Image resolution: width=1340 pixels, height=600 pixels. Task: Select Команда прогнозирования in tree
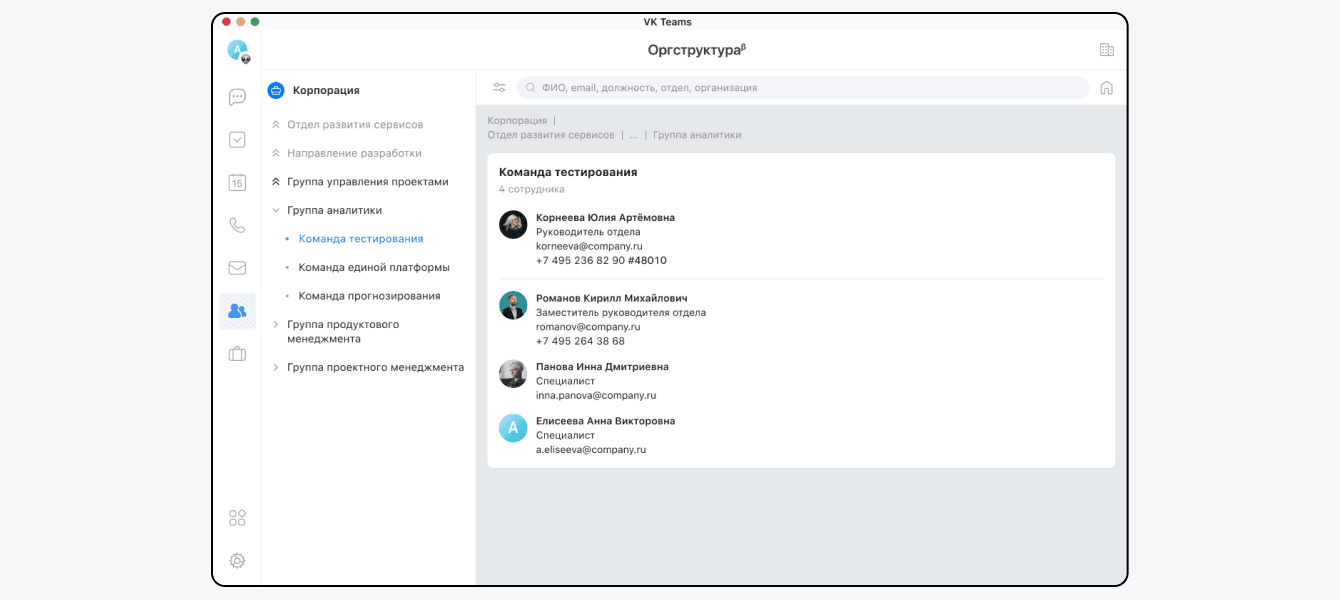tap(369, 296)
